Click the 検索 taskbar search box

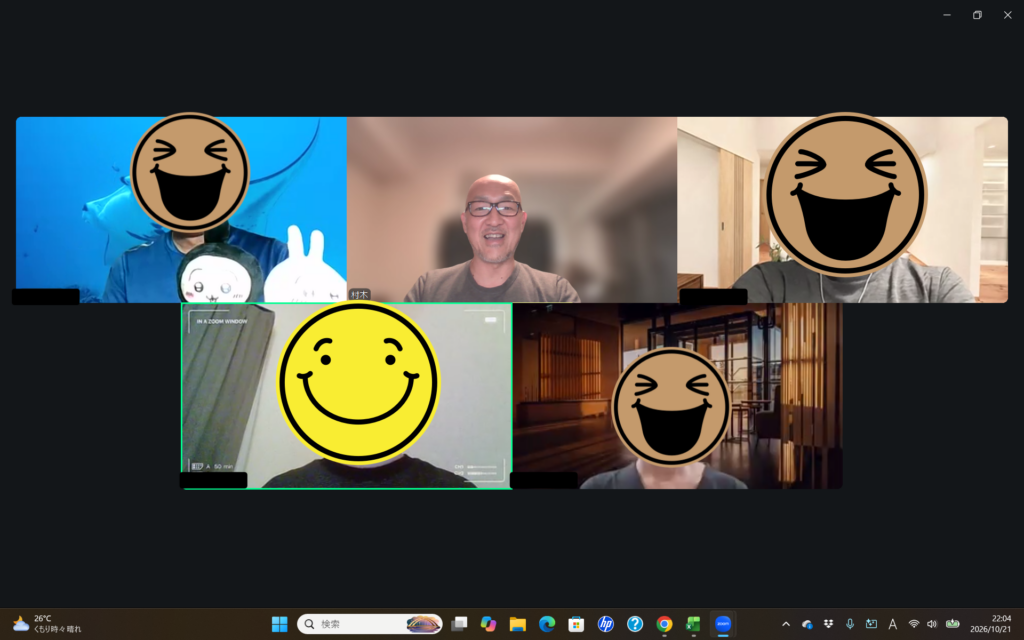tap(370, 624)
